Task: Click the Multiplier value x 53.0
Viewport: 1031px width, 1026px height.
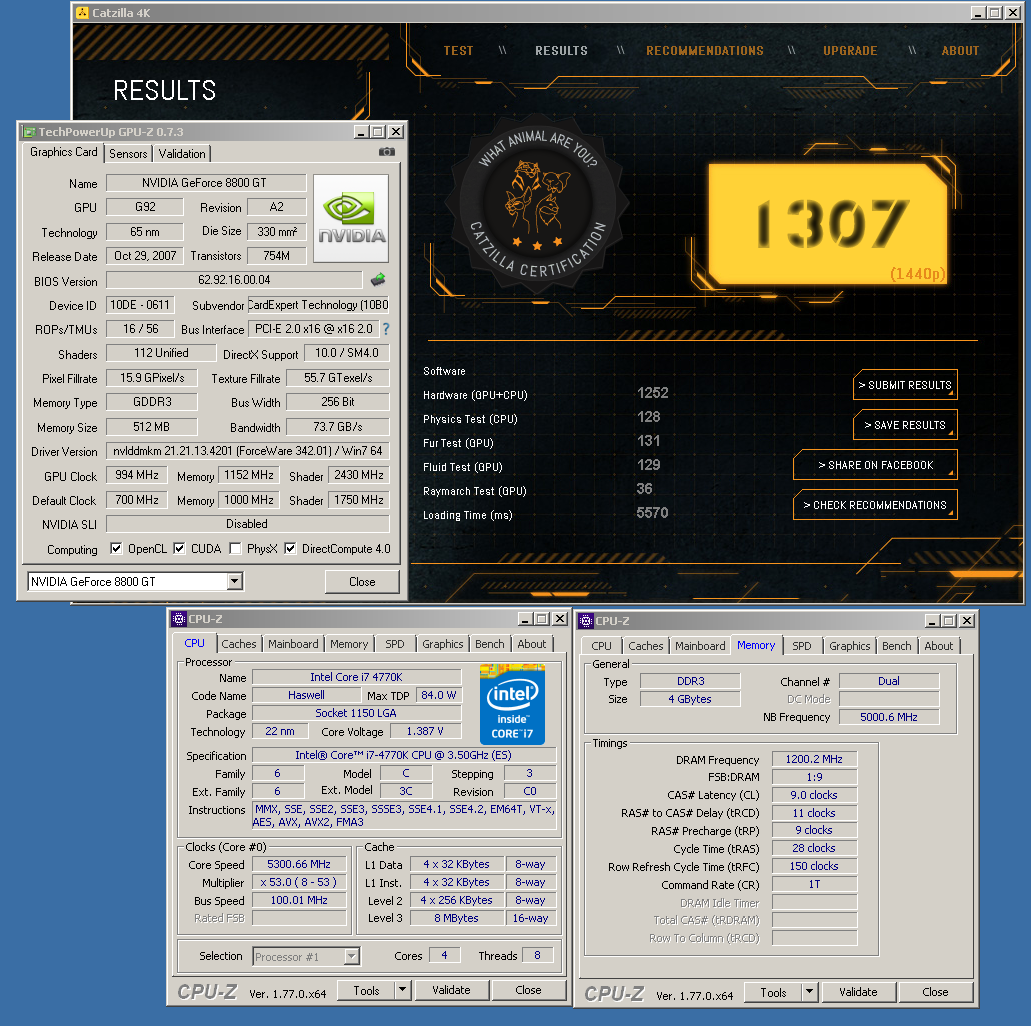Action: pyautogui.click(x=299, y=882)
